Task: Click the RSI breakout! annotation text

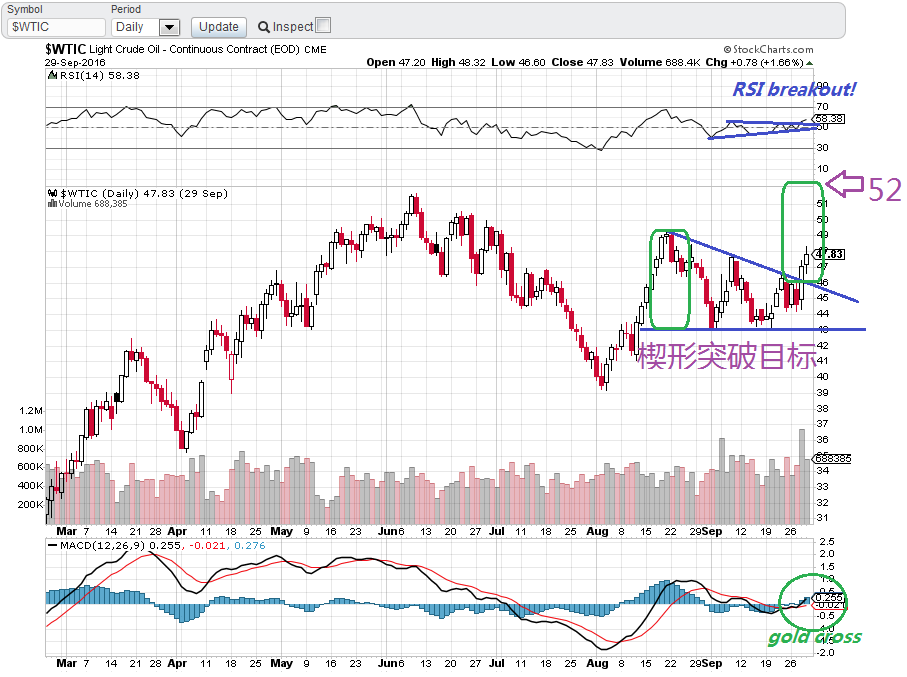Action: 793,89
